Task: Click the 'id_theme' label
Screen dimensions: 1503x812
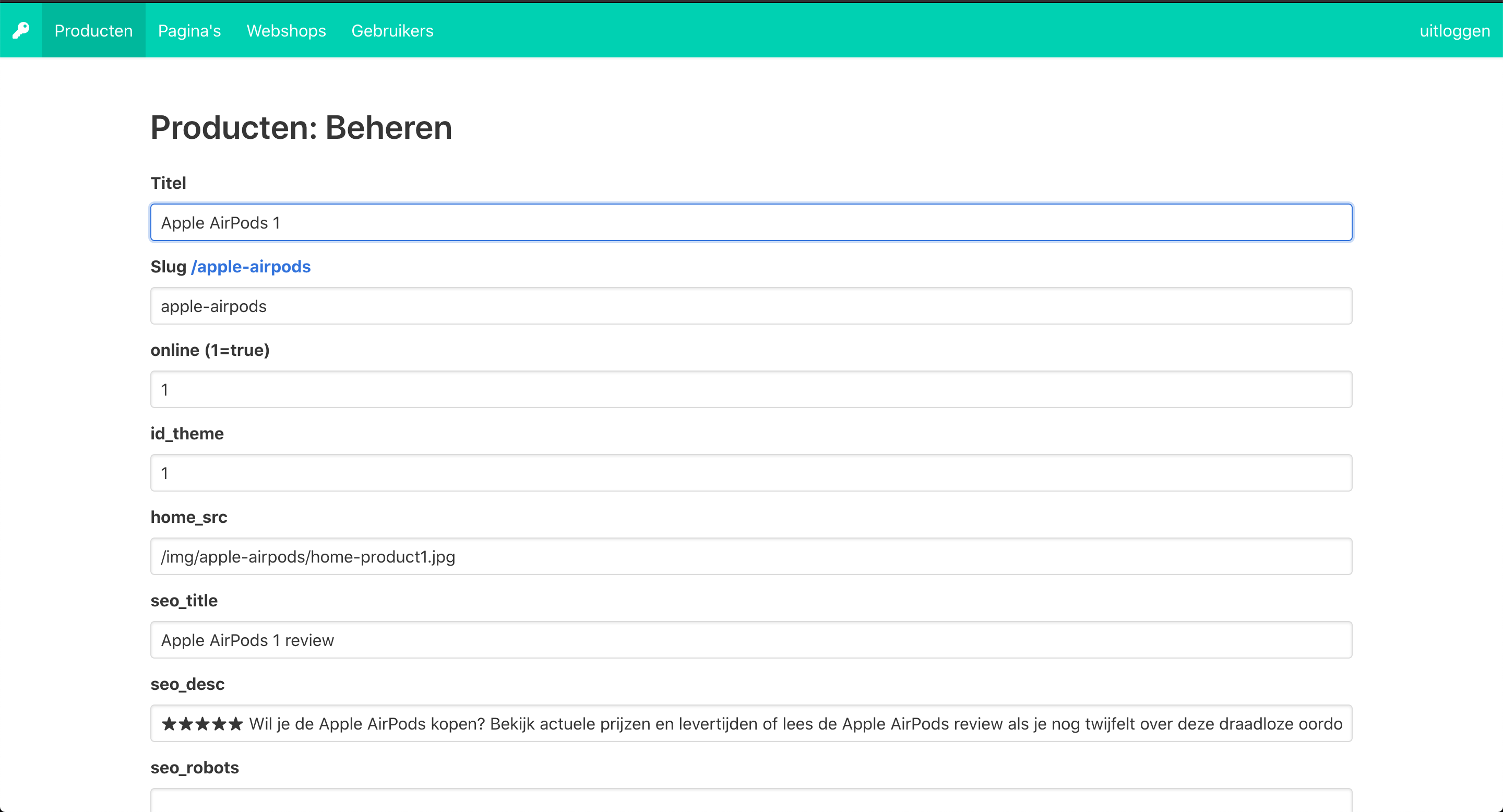Action: (x=187, y=434)
